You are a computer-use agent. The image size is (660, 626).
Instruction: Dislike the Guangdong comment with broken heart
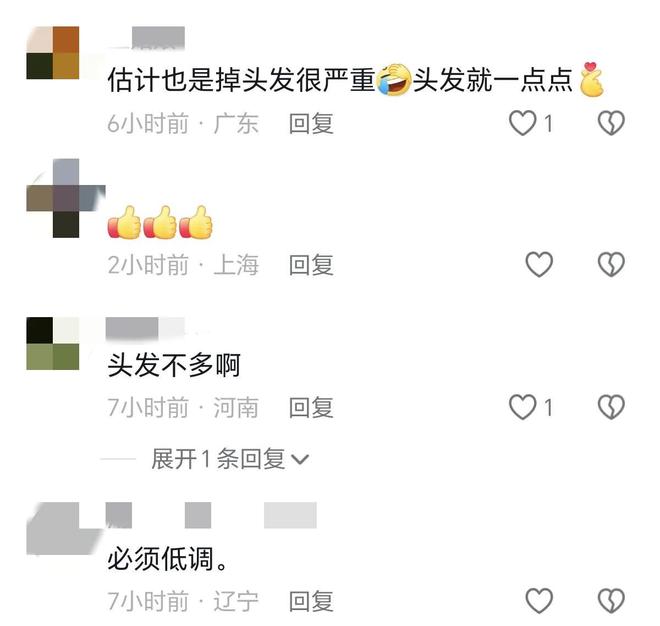(611, 123)
